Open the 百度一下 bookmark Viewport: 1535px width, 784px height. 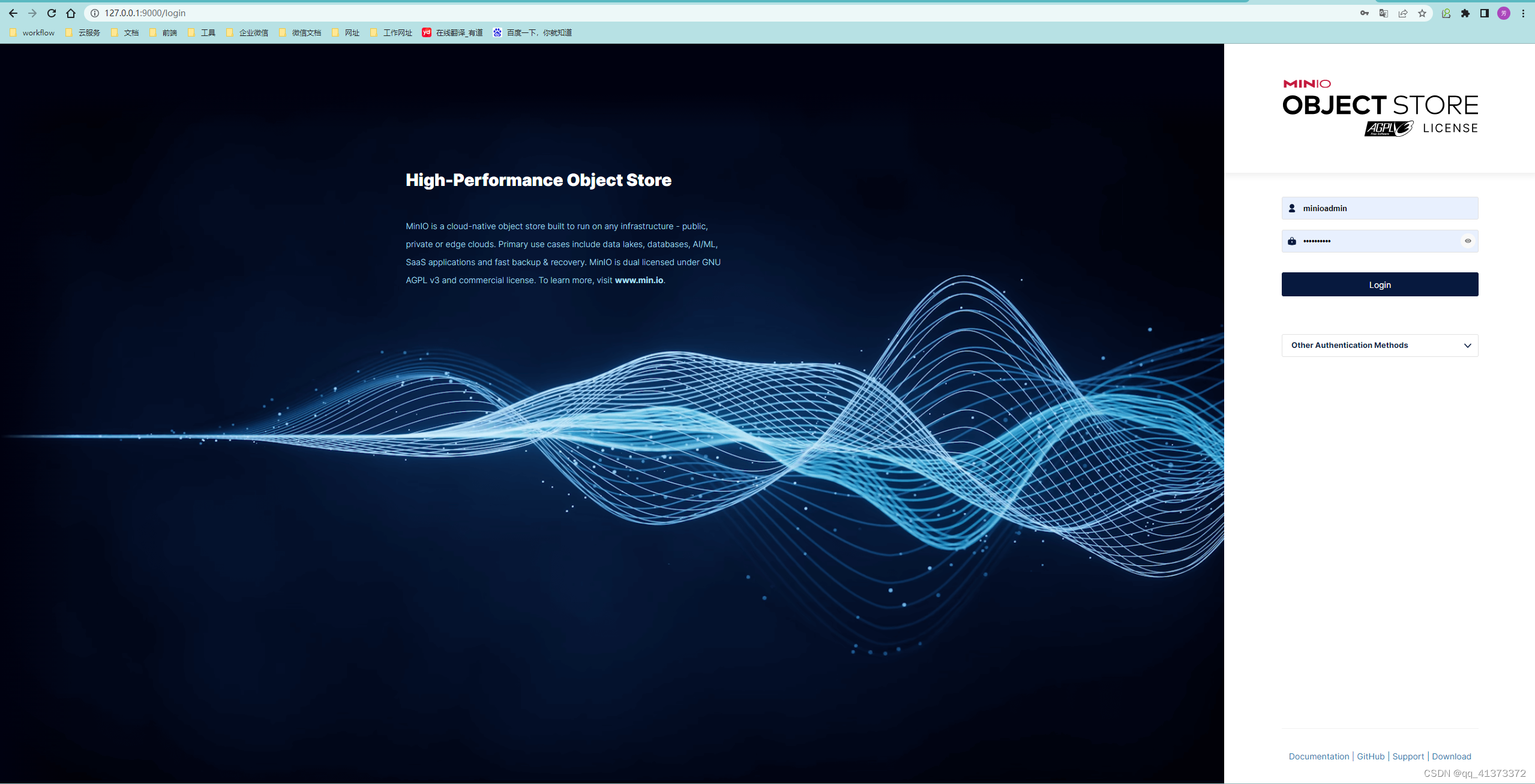532,33
